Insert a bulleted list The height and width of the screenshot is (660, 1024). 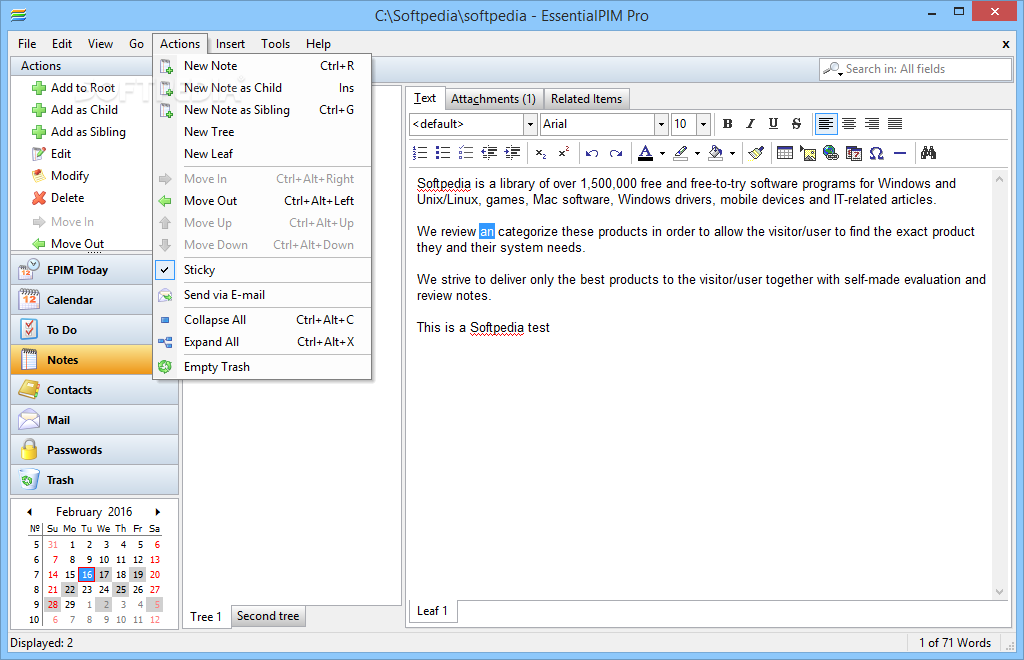pyautogui.click(x=443, y=153)
